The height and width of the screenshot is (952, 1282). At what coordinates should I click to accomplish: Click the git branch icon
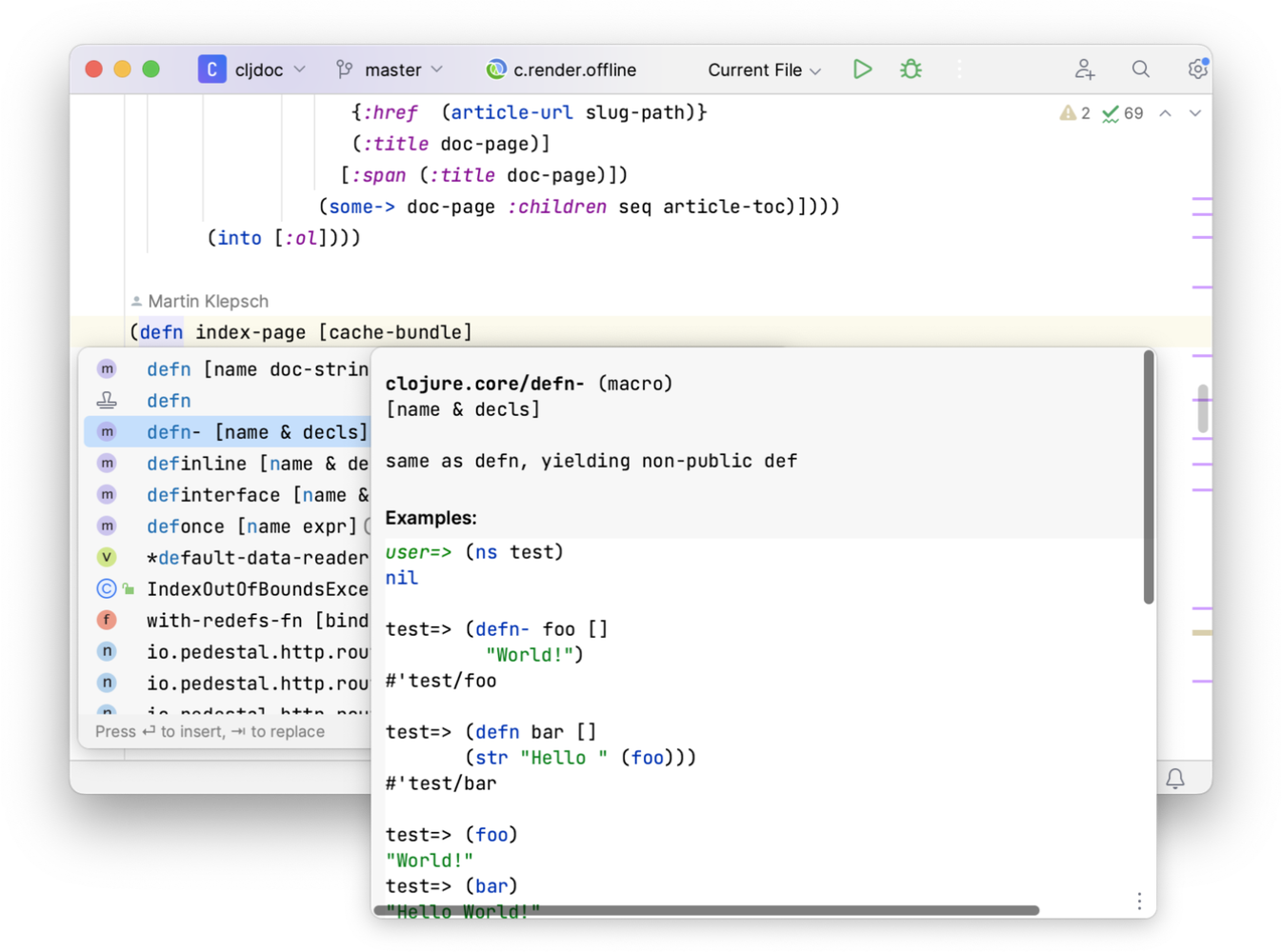[345, 69]
